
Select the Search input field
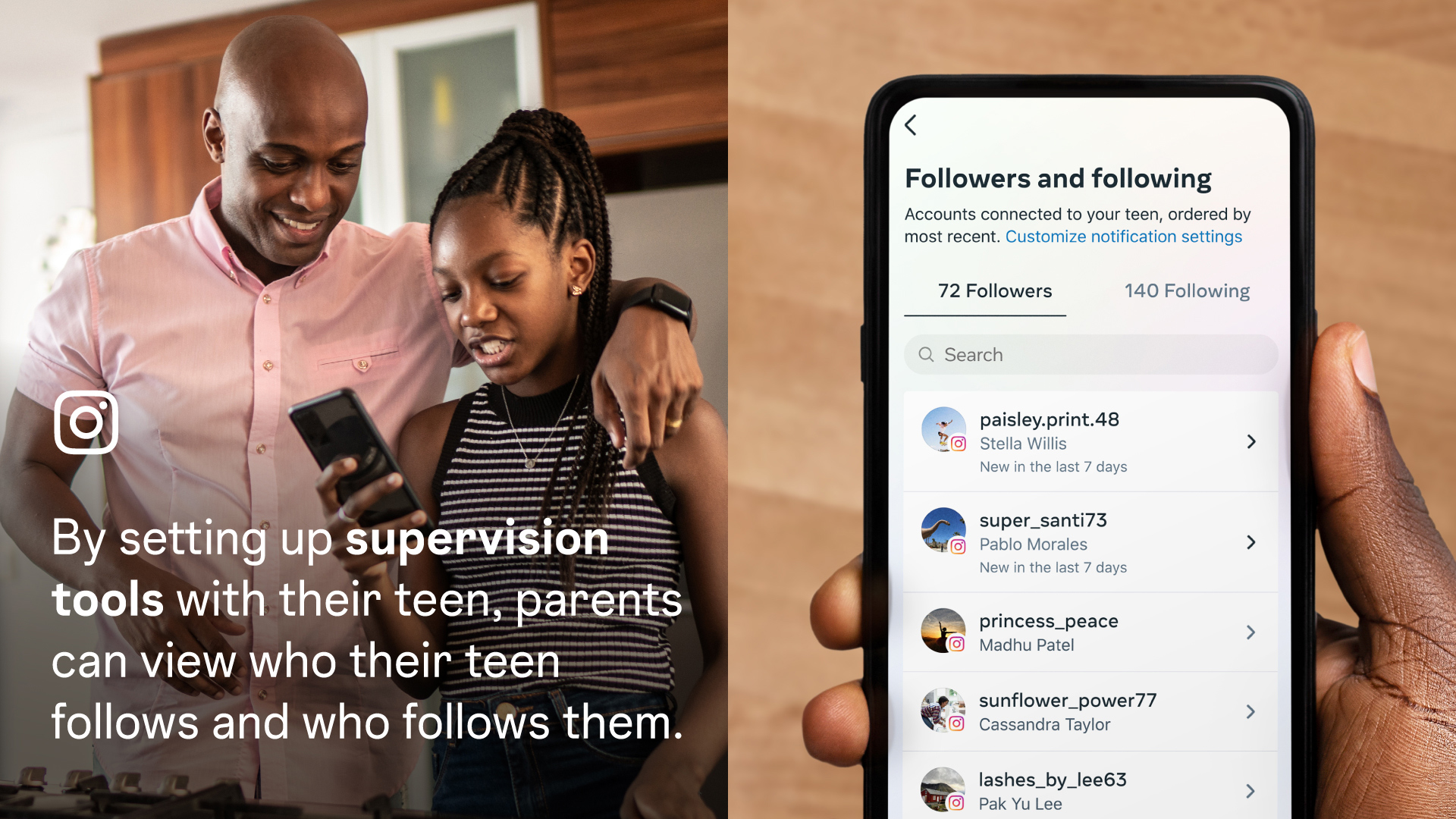1091,354
